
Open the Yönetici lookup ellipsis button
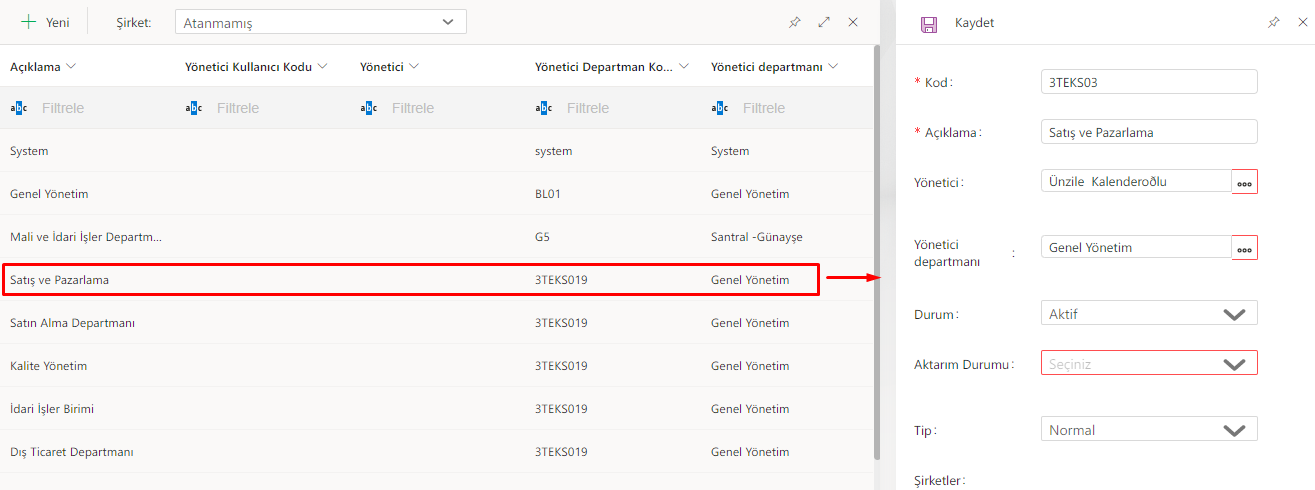pyautogui.click(x=1244, y=182)
